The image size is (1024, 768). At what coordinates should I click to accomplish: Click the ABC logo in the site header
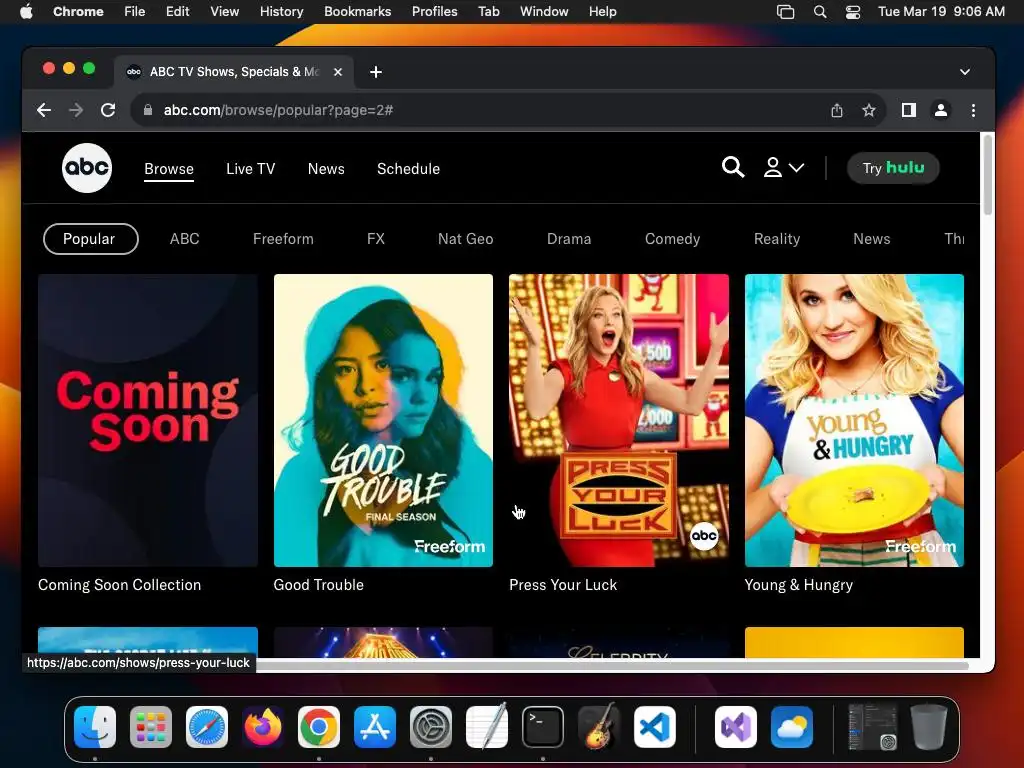[87, 168]
